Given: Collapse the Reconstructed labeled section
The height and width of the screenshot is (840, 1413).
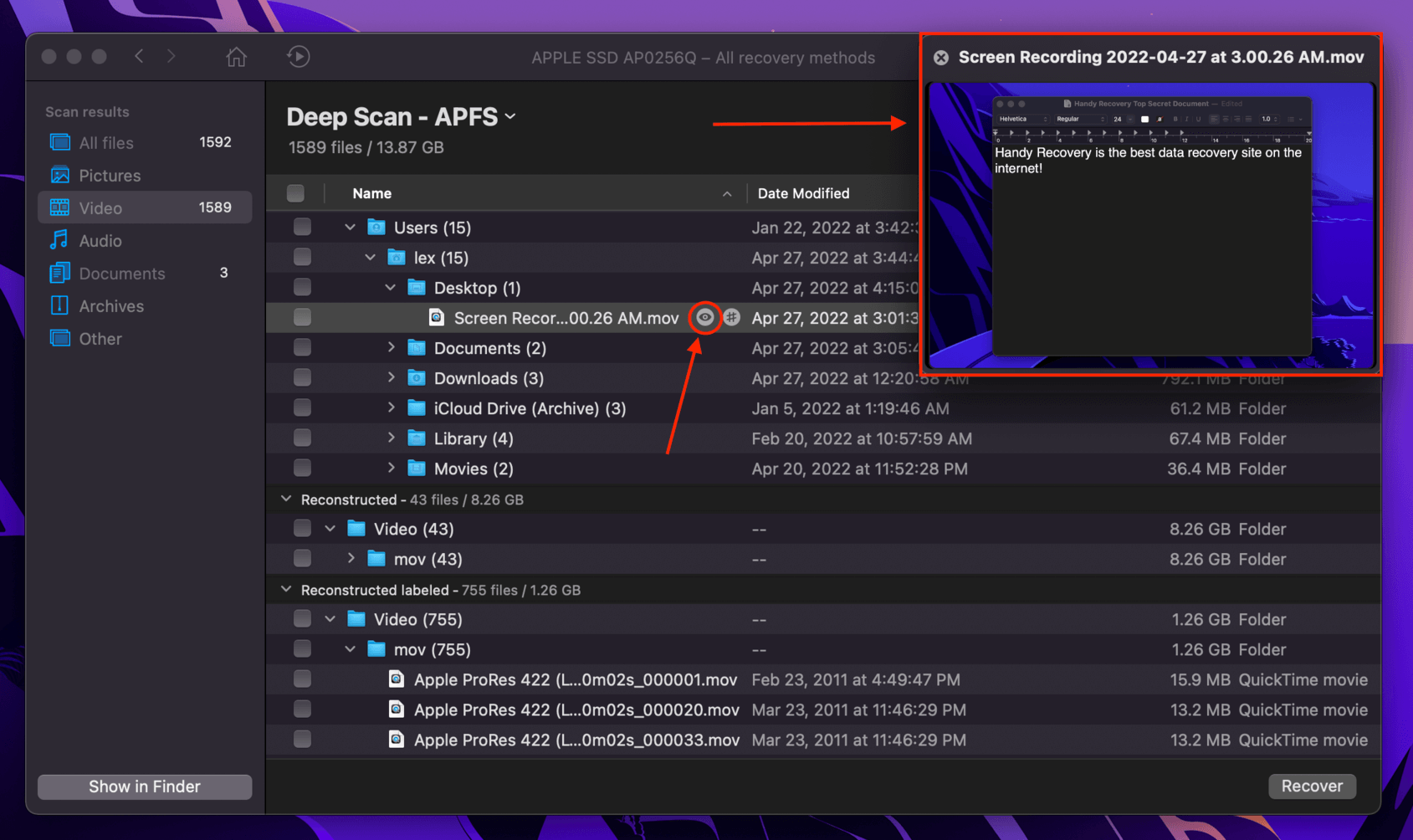Looking at the screenshot, I should 287,589.
